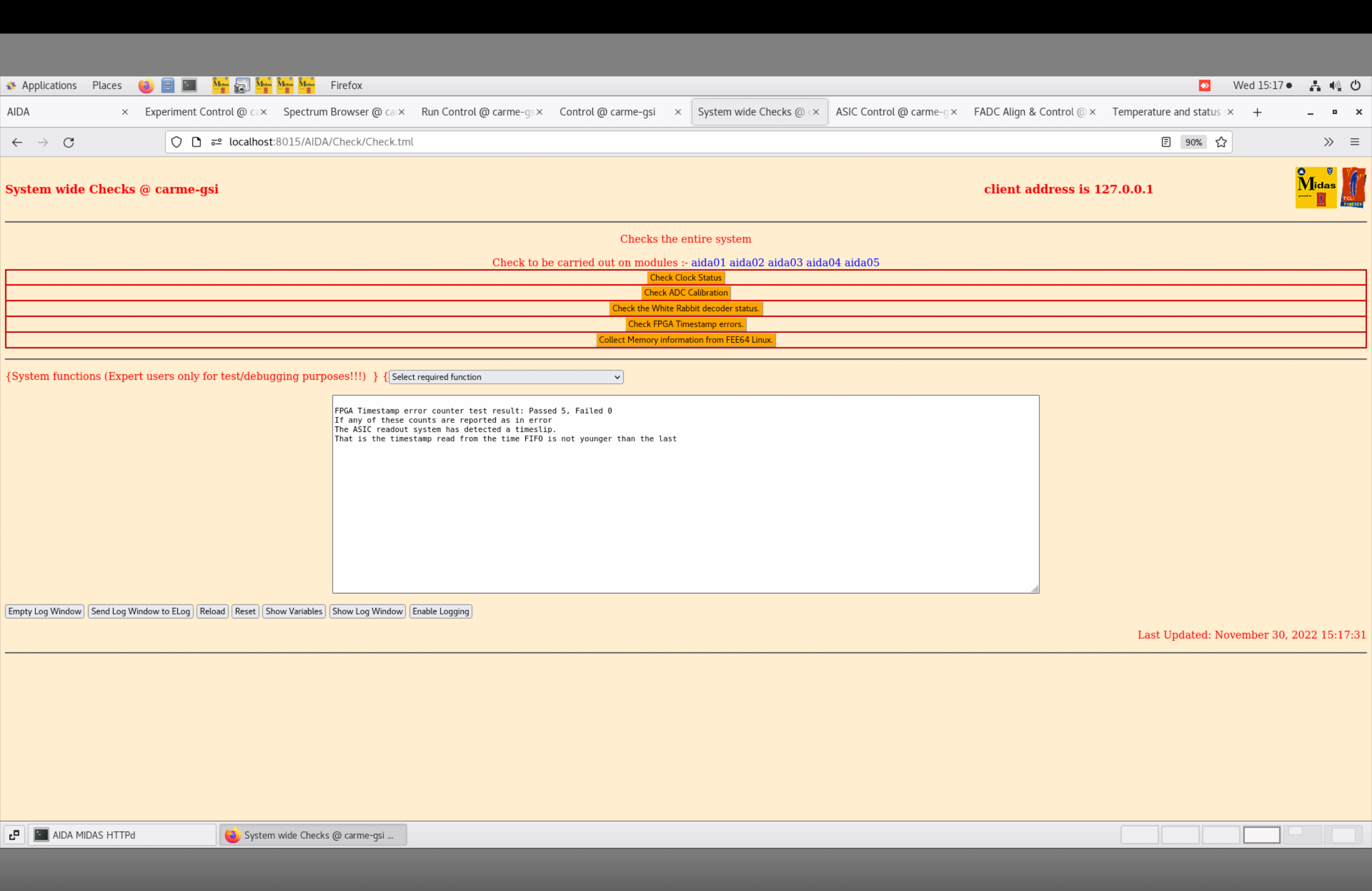Click inside the log output text area
1372x891 pixels.
686,507
